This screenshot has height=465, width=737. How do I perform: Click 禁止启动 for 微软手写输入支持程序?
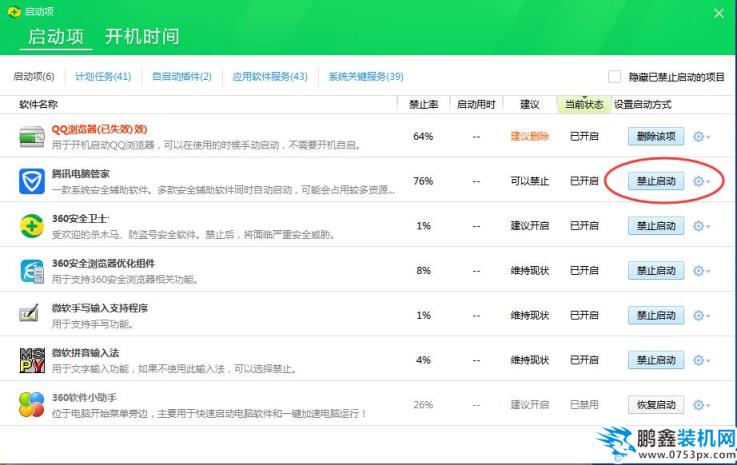656,315
